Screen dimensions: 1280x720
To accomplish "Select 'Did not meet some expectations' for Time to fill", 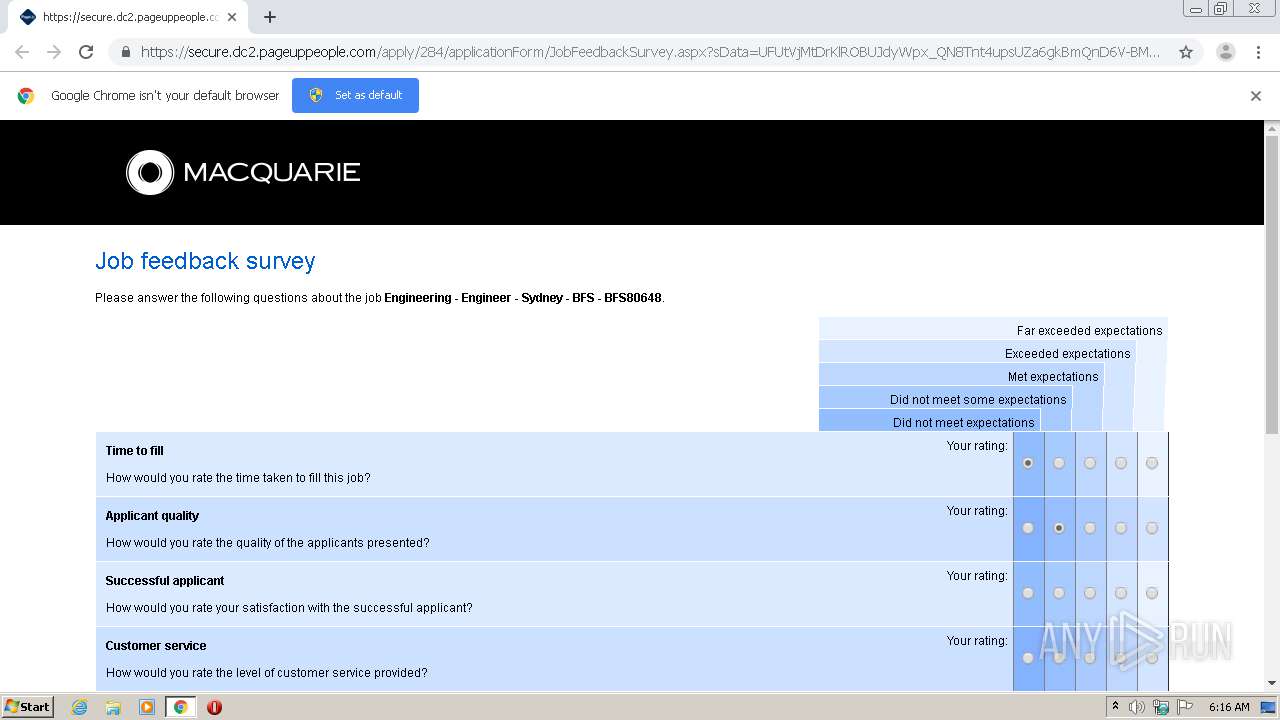I will click(1059, 463).
